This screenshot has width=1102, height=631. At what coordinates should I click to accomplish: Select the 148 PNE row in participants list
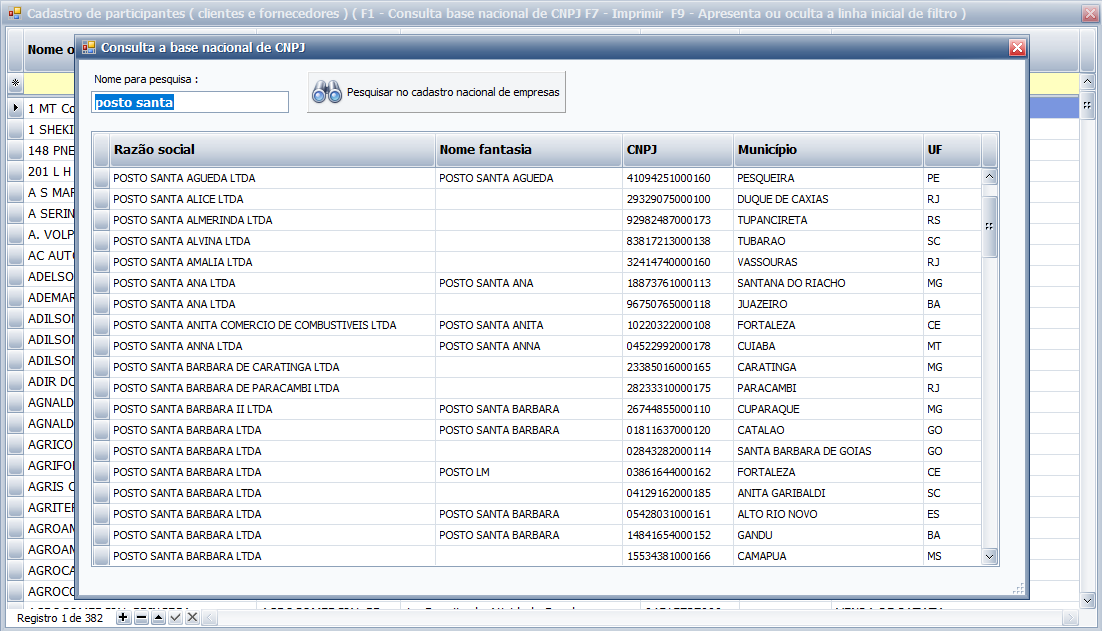50,151
